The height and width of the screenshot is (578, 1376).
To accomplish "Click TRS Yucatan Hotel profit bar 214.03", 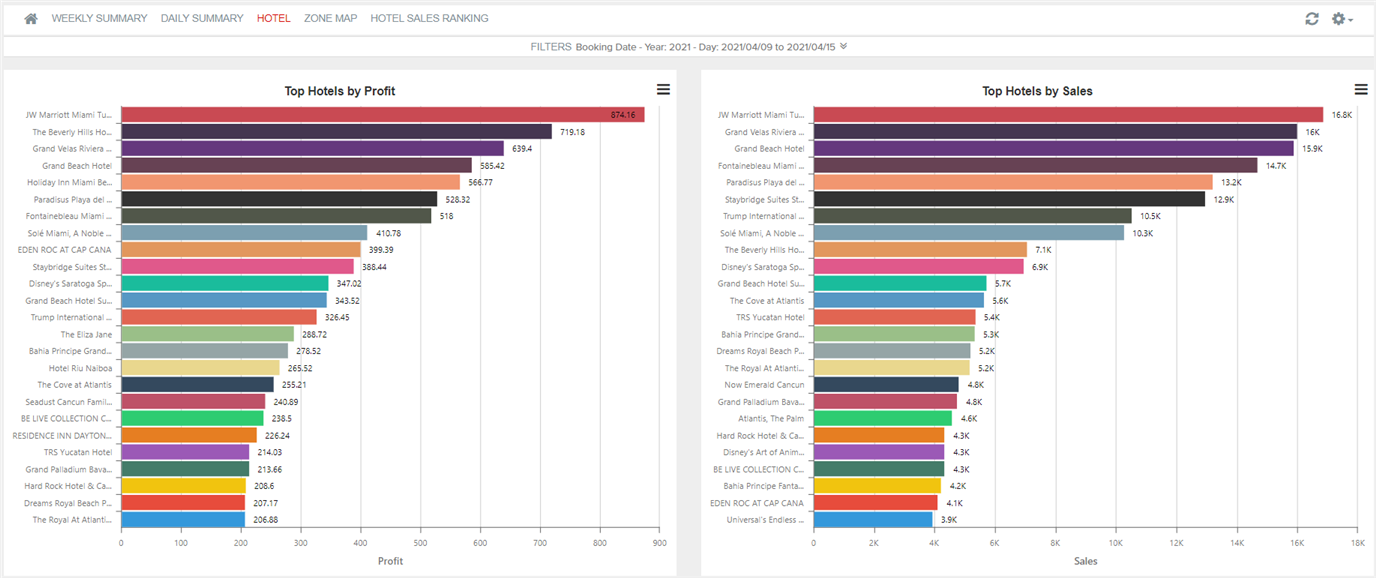I will coord(185,452).
